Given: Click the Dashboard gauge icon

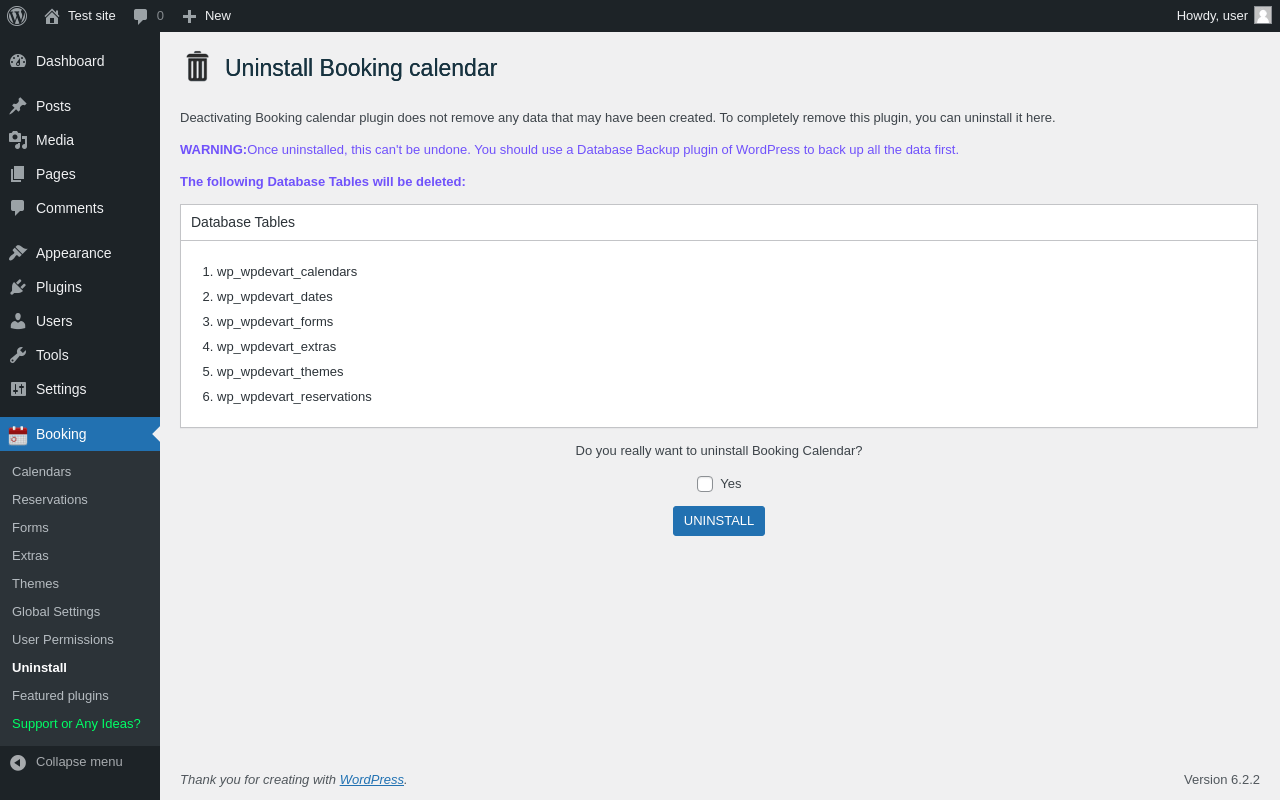Looking at the screenshot, I should [x=18, y=61].
